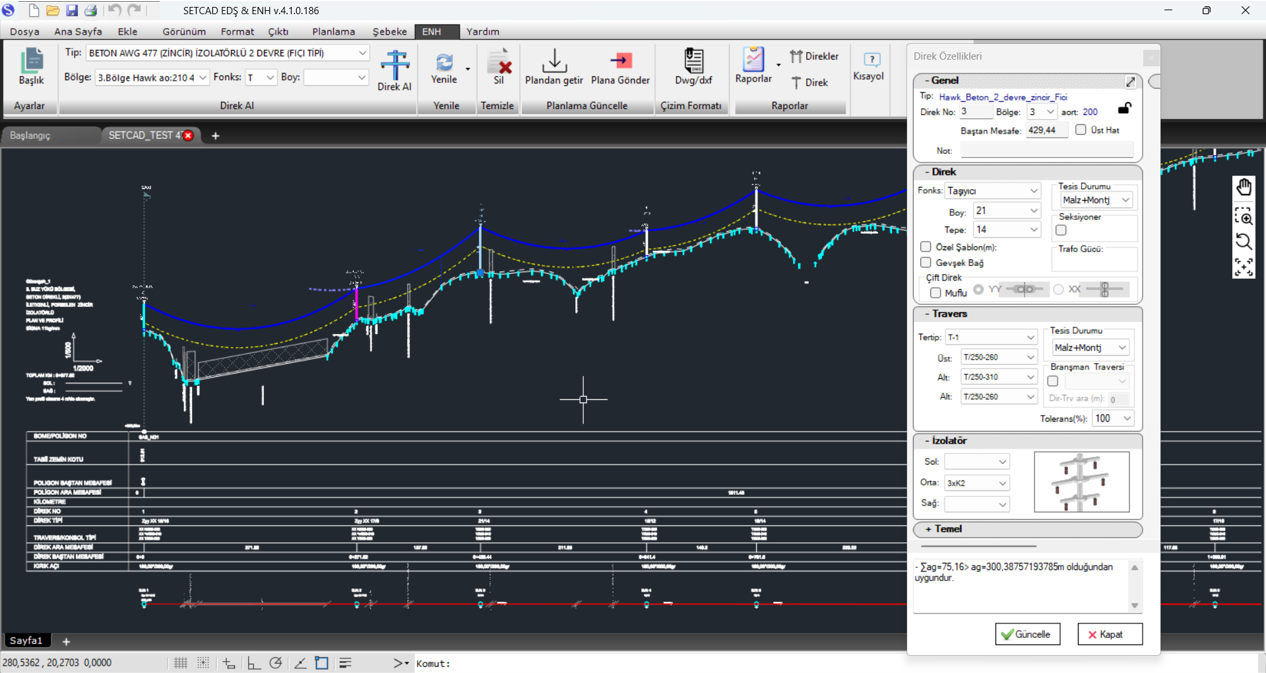Click the zoom previous magnifier icon
Screen dimensions: 1266x673
click(x=1244, y=241)
